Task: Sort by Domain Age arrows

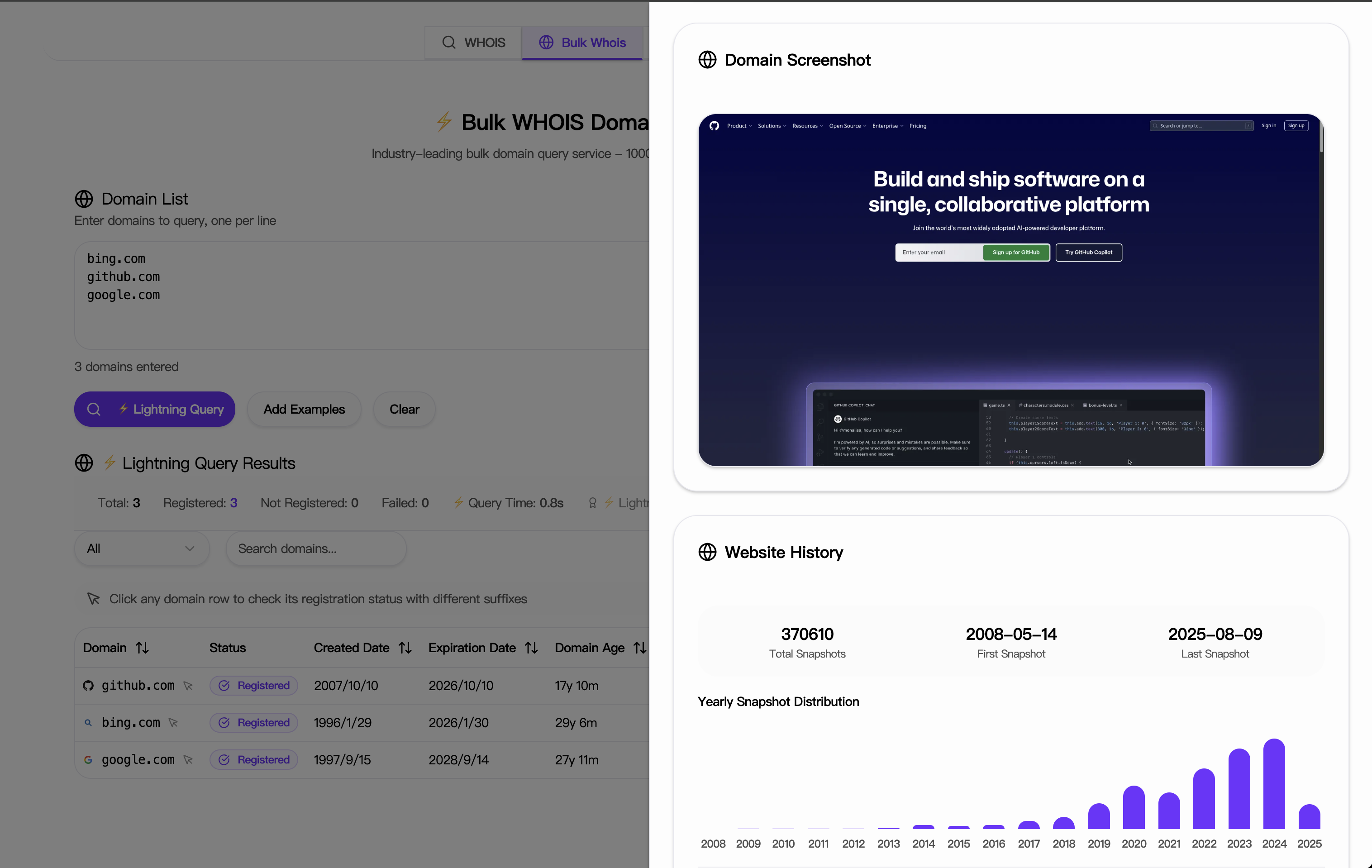Action: point(640,648)
